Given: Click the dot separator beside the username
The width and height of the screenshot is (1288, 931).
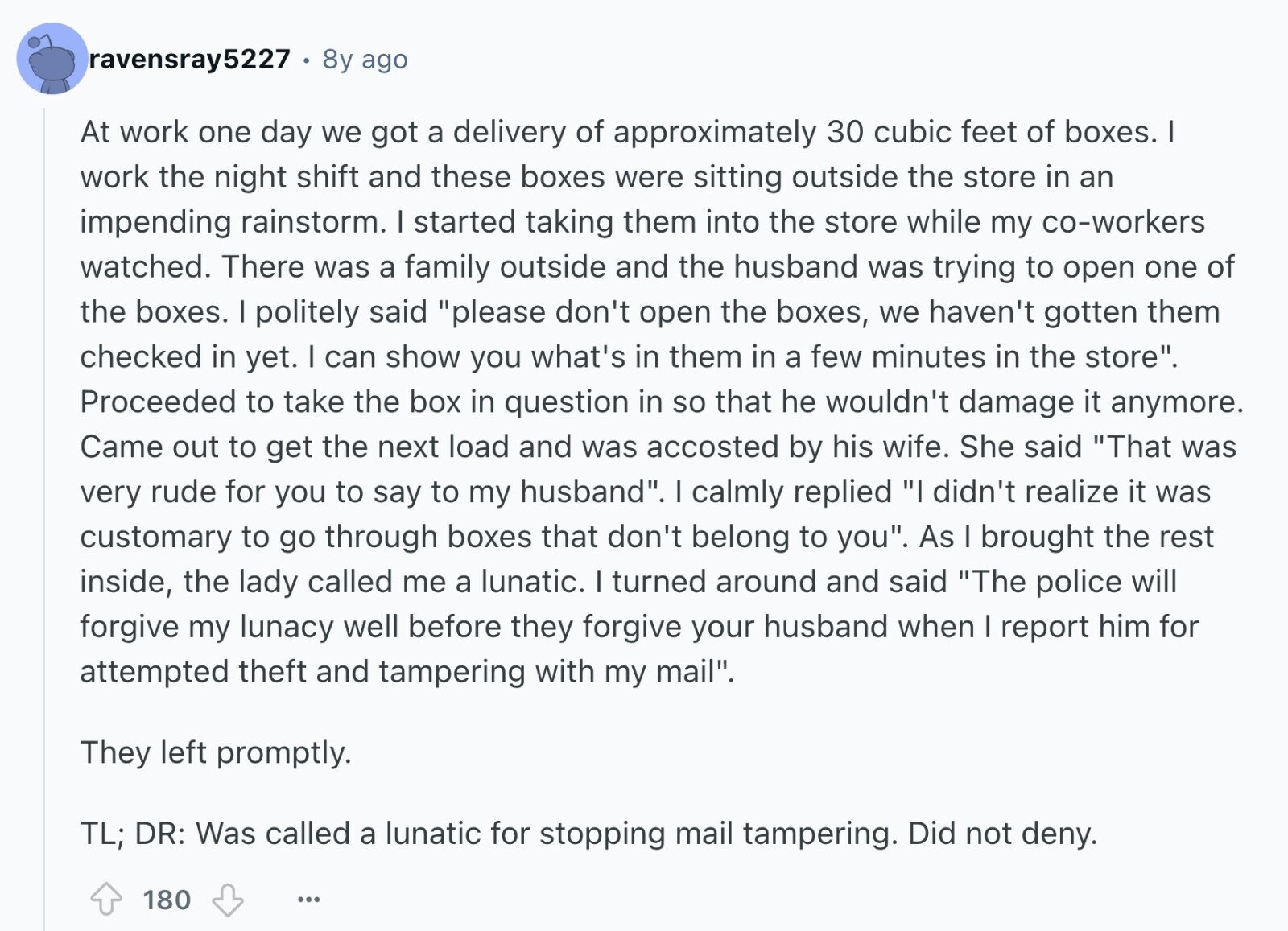Looking at the screenshot, I should pyautogui.click(x=307, y=60).
